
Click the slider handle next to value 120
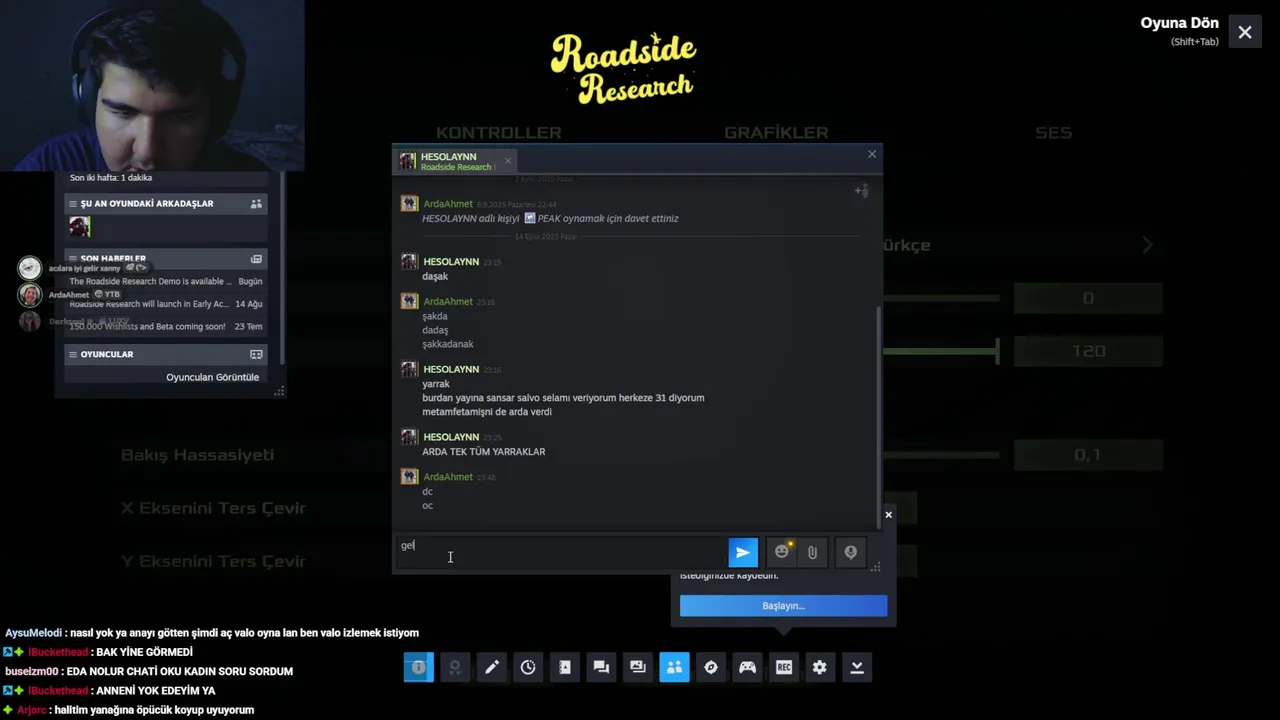point(997,351)
